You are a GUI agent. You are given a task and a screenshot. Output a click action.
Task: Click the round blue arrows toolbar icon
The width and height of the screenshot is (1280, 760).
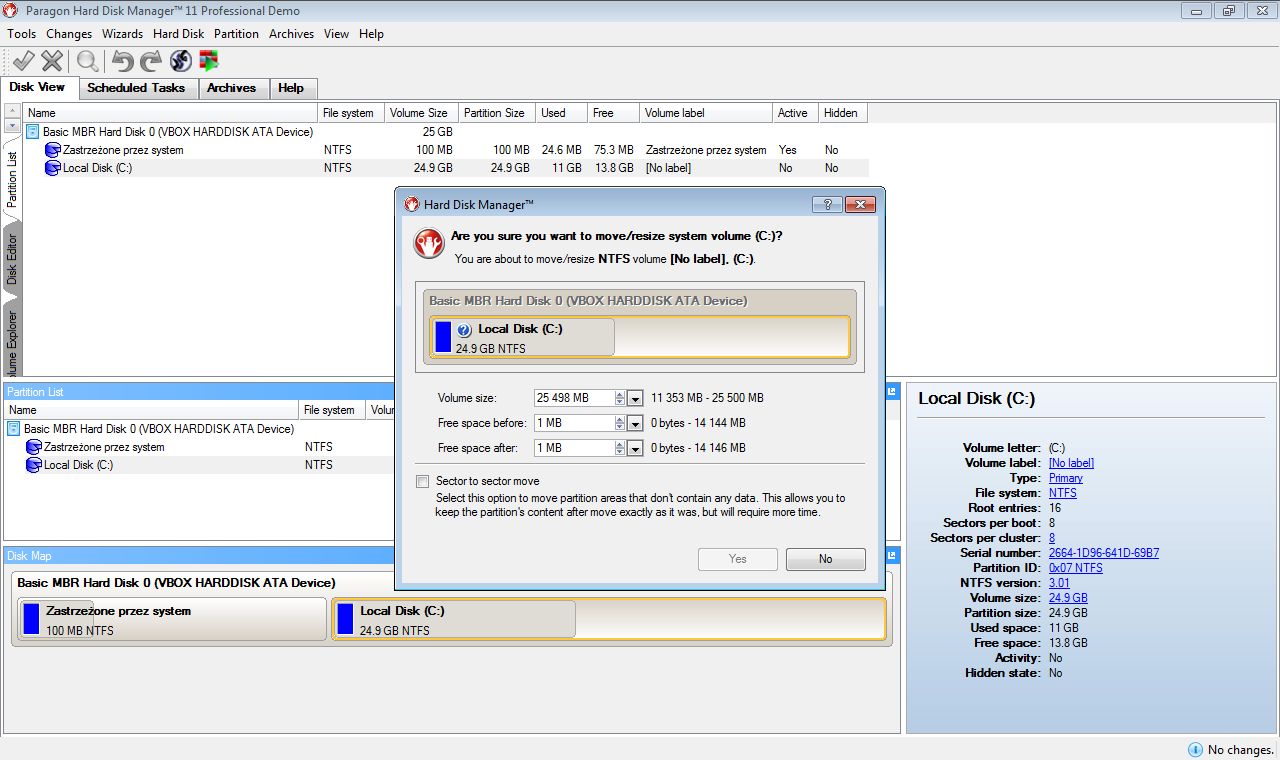180,61
